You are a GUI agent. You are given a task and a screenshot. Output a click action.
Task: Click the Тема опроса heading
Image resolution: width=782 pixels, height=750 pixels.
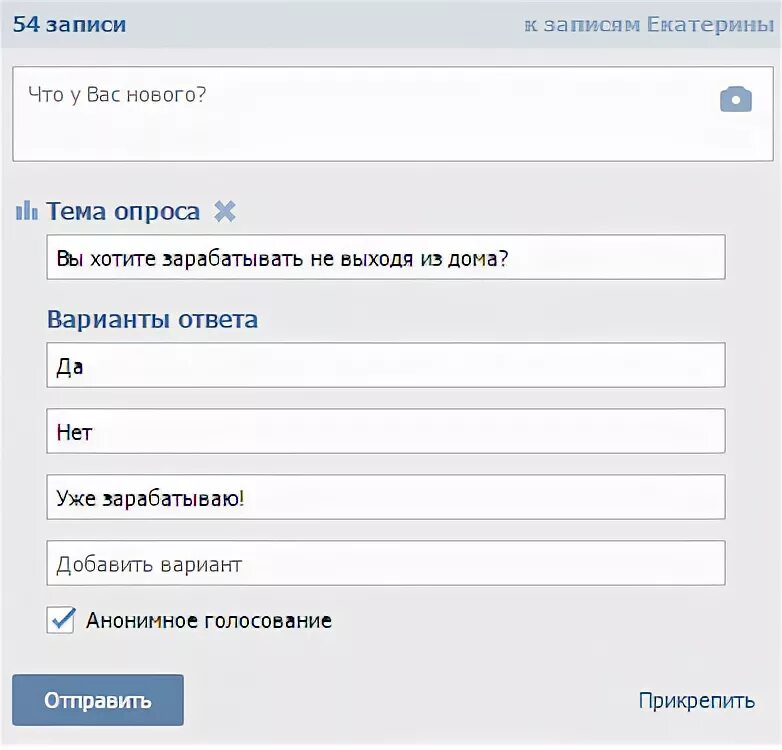click(123, 211)
